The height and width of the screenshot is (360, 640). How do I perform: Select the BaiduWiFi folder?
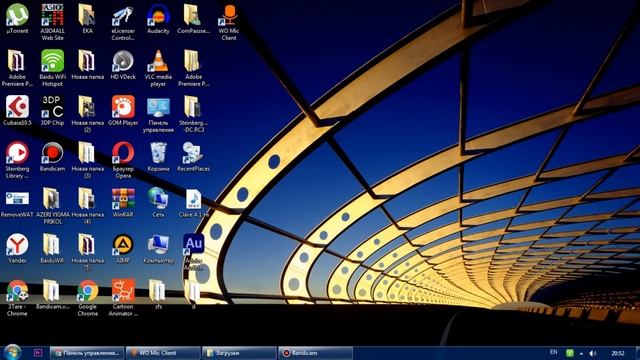click(52, 248)
